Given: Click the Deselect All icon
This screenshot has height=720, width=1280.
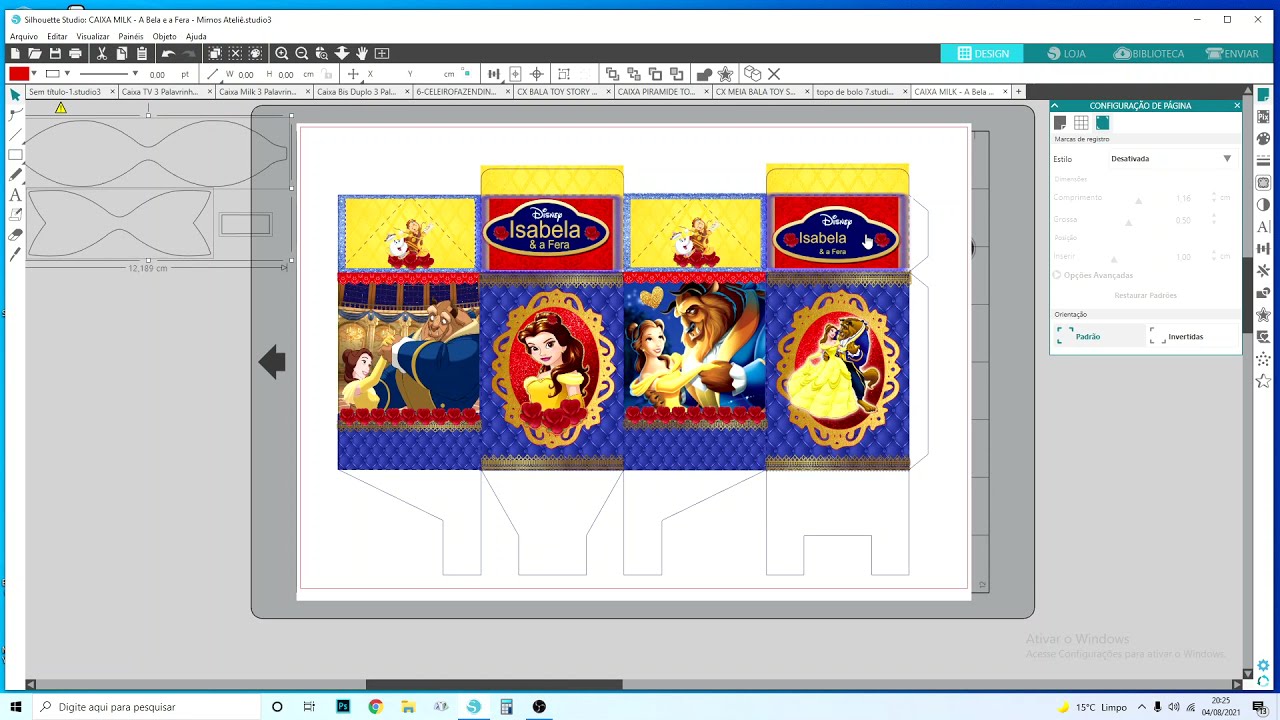Looking at the screenshot, I should pyautogui.click(x=235, y=53).
